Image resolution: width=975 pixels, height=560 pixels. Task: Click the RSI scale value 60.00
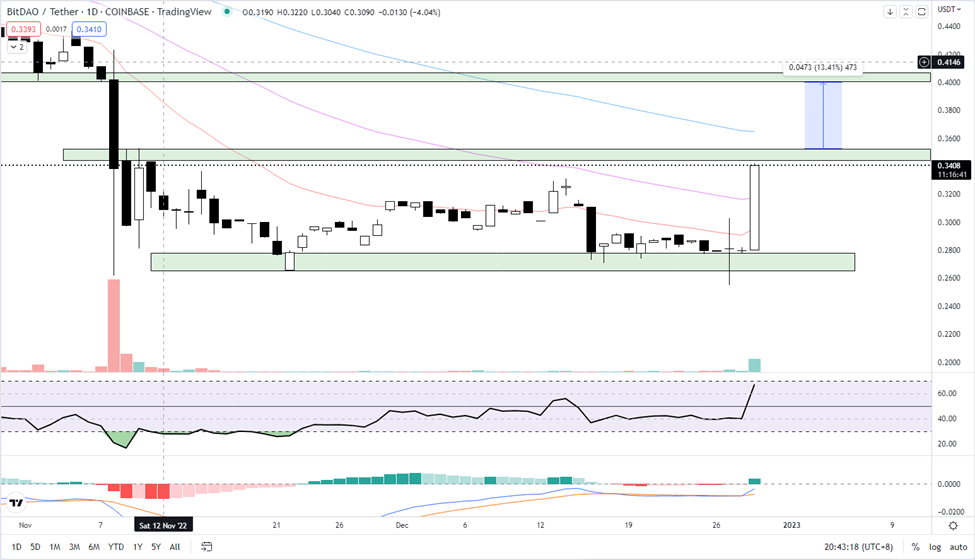(947, 393)
